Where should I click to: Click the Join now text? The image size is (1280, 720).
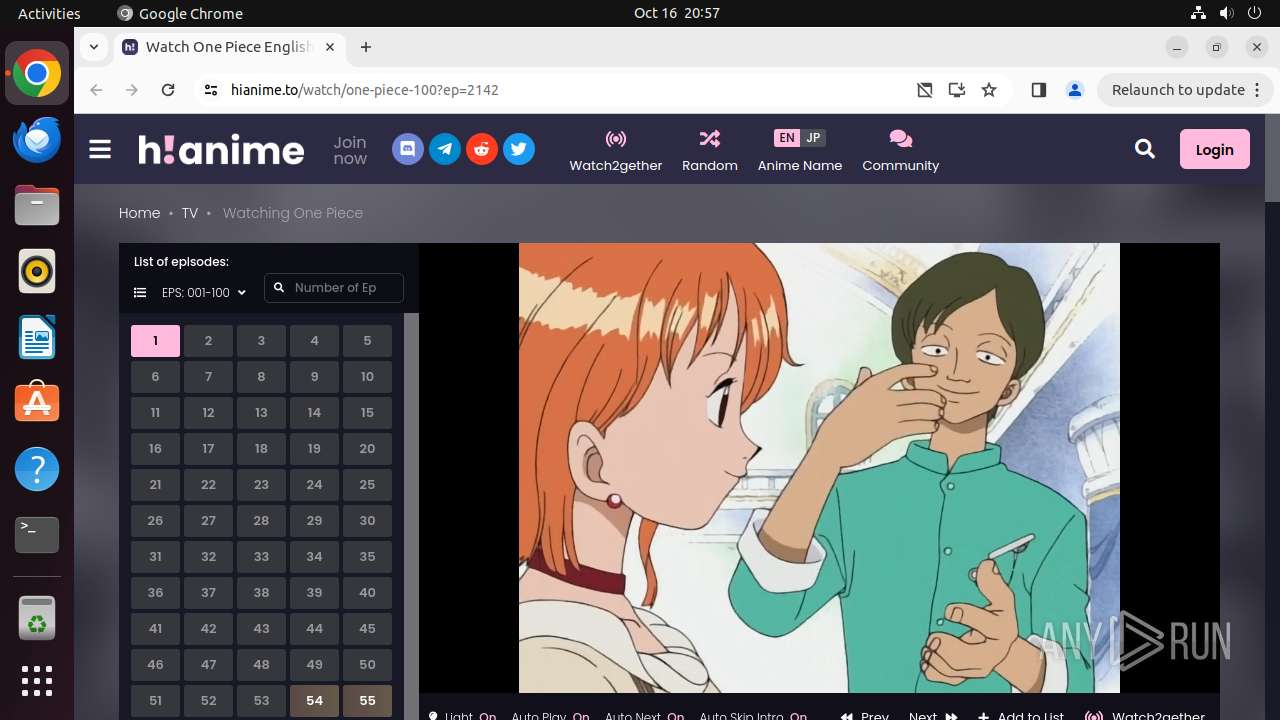click(350, 150)
